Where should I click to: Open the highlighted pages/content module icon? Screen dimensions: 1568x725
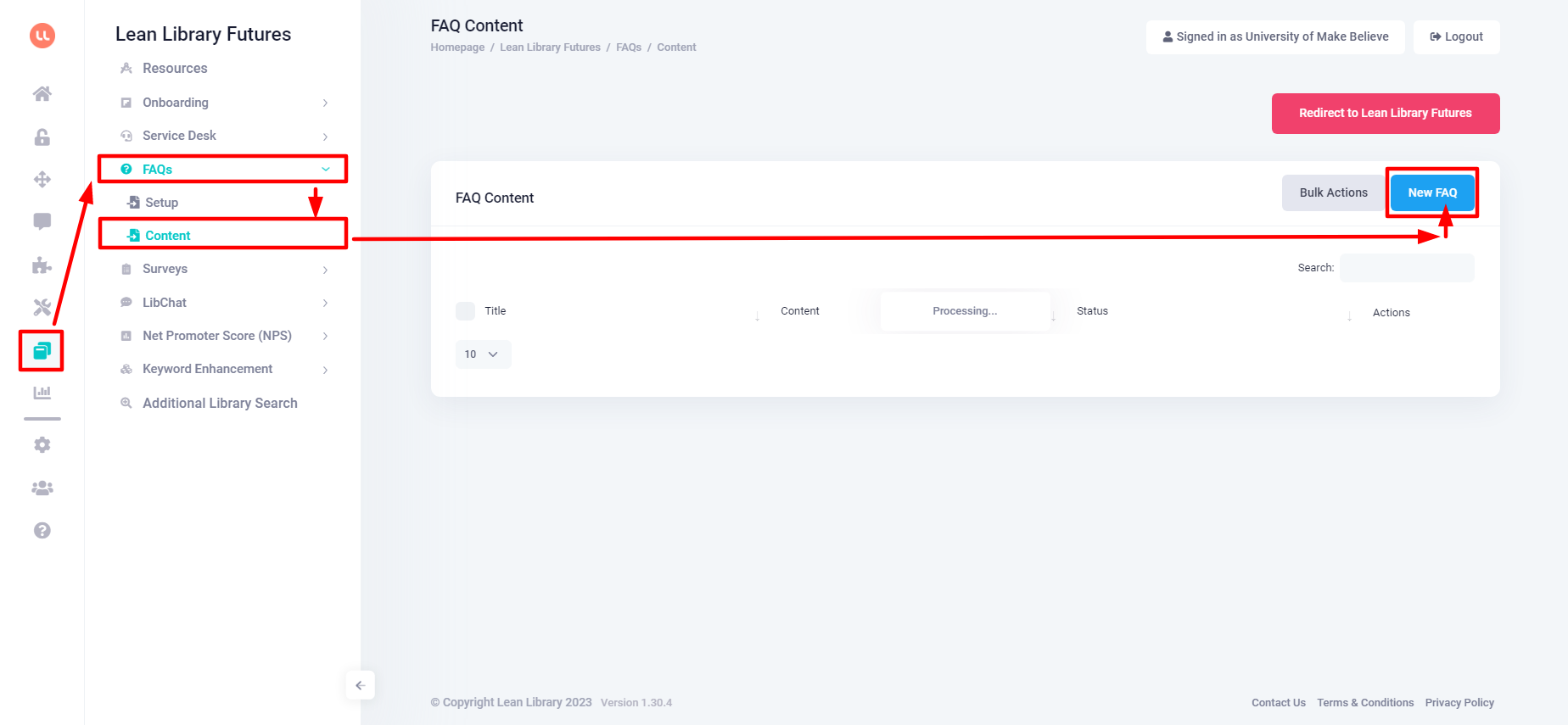tap(42, 350)
